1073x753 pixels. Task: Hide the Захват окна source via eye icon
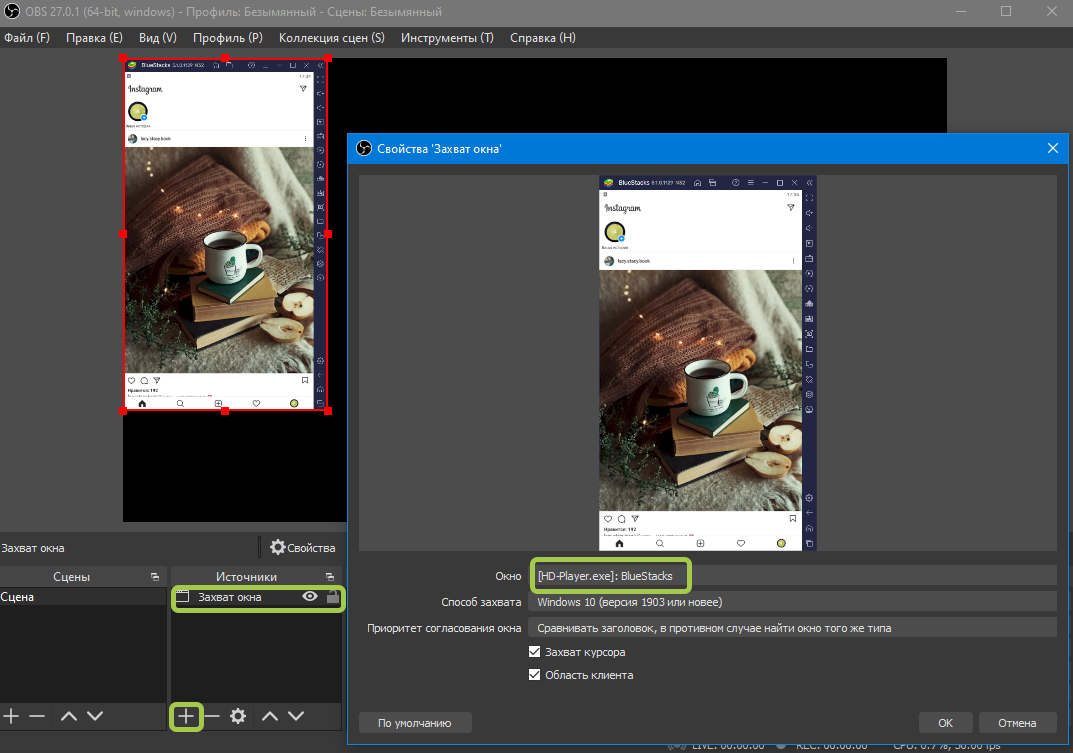point(310,597)
